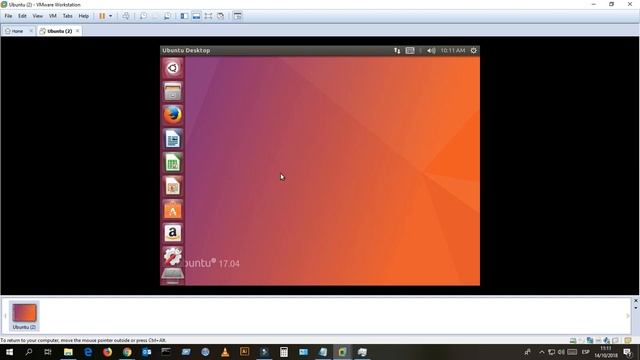Open Google Chrome from taskbar

127,352
